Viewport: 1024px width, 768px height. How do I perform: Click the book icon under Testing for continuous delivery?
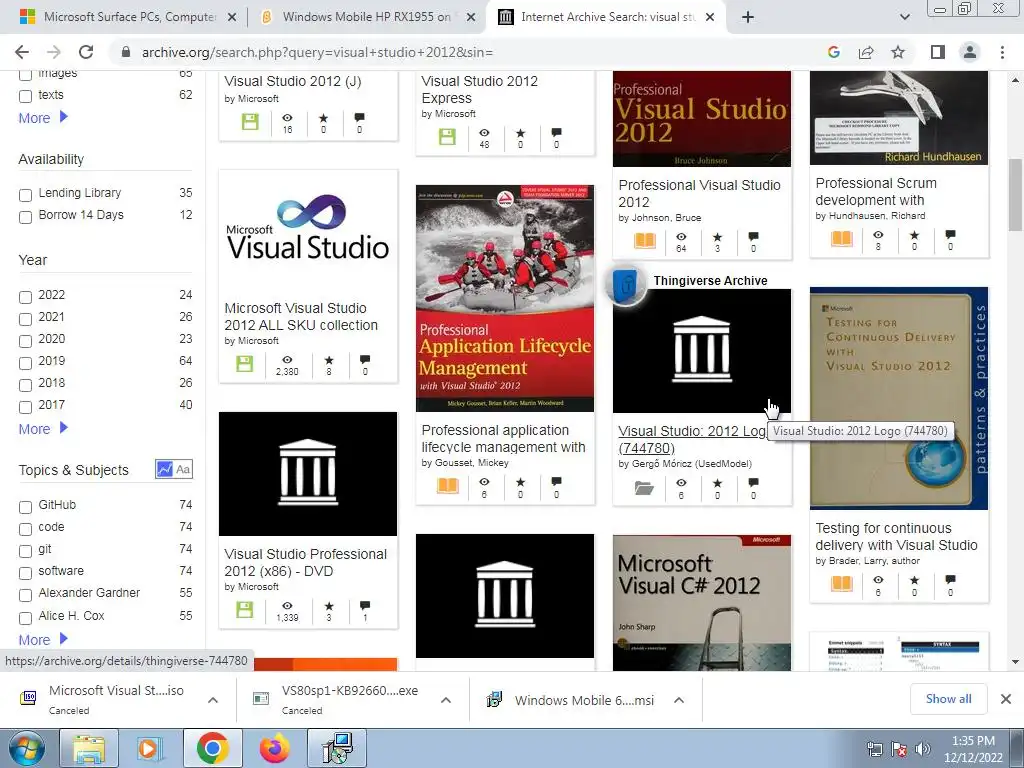coord(841,583)
